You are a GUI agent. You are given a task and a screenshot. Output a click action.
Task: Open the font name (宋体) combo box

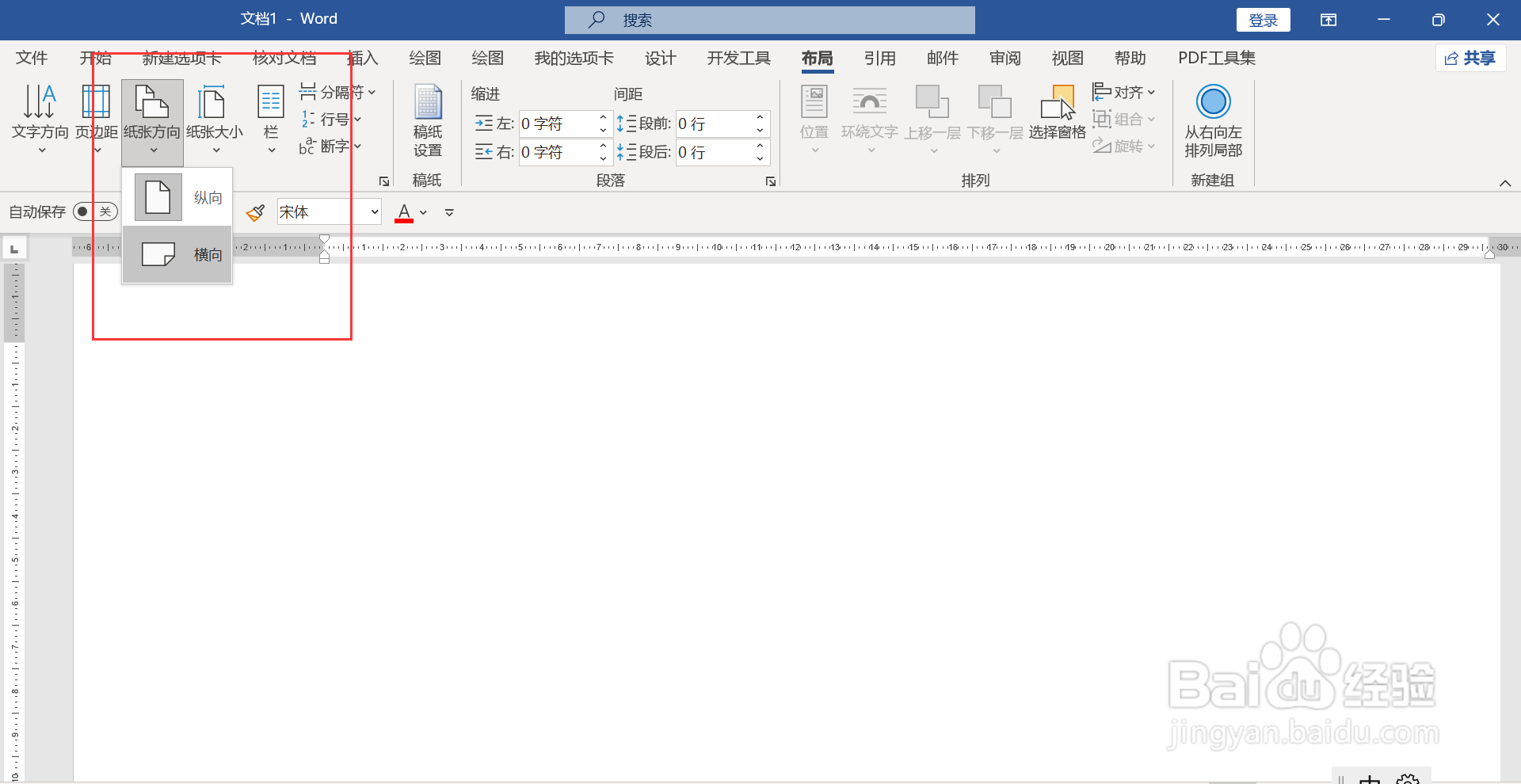point(329,211)
